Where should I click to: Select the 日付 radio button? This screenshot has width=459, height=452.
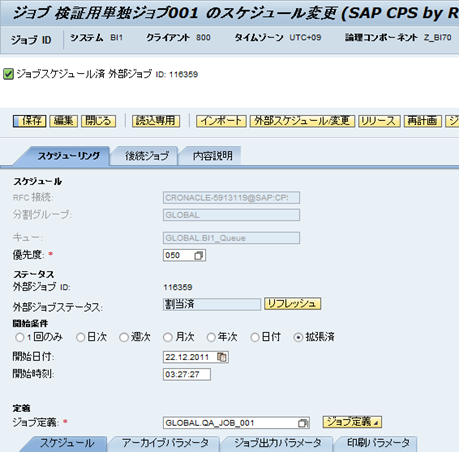[255, 337]
